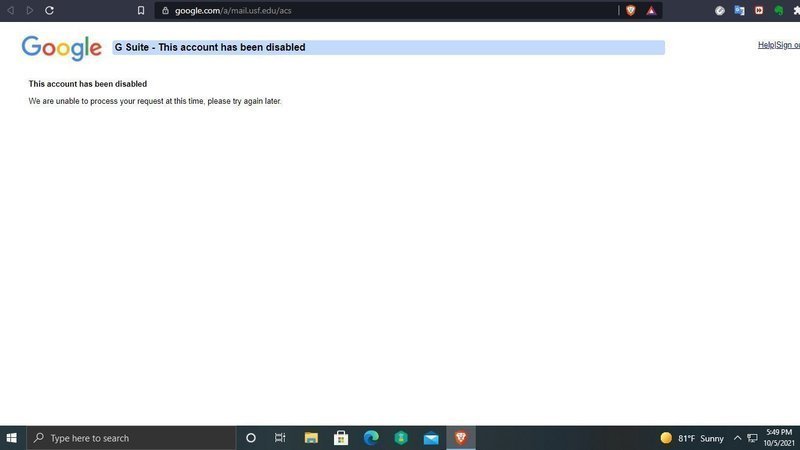Open the translate extension icon
Viewport: 800px width, 450px height.
(x=739, y=10)
